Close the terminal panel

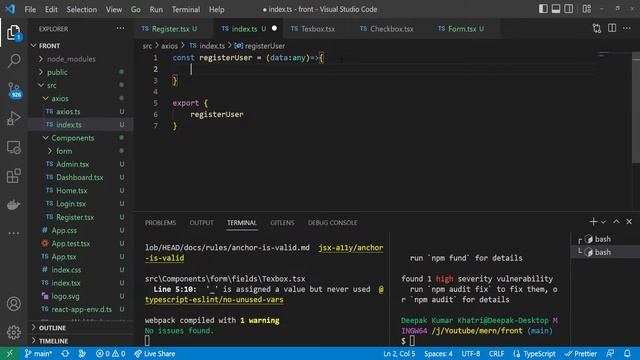pyautogui.click(x=629, y=222)
